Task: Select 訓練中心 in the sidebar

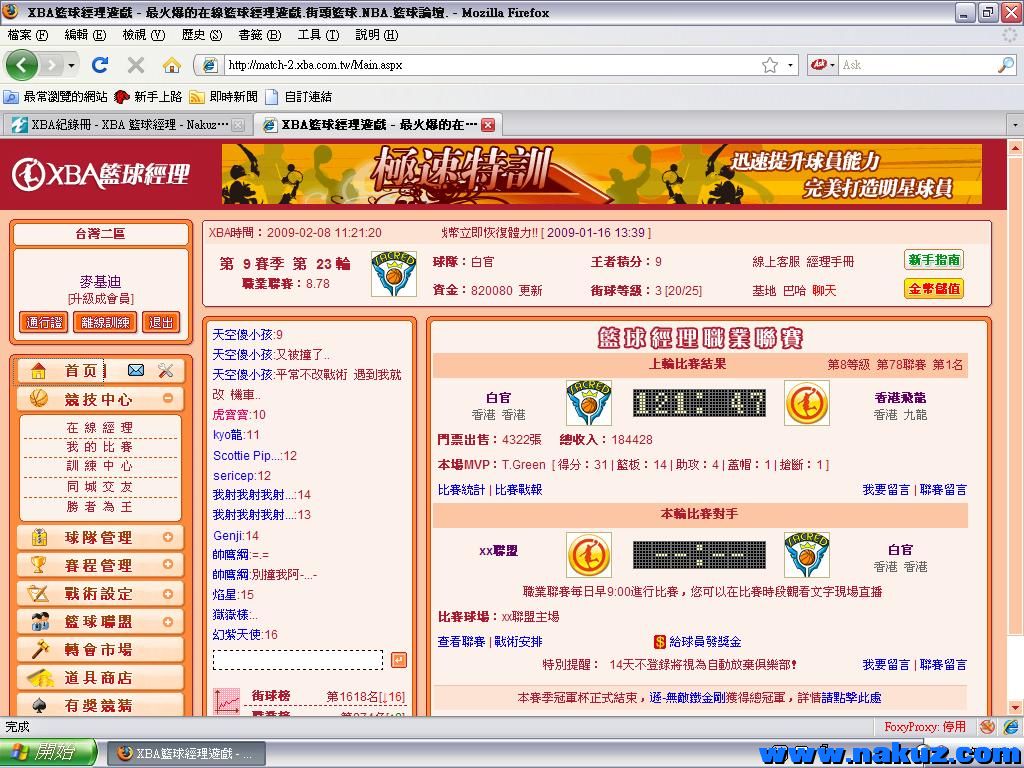Action: tap(100, 466)
